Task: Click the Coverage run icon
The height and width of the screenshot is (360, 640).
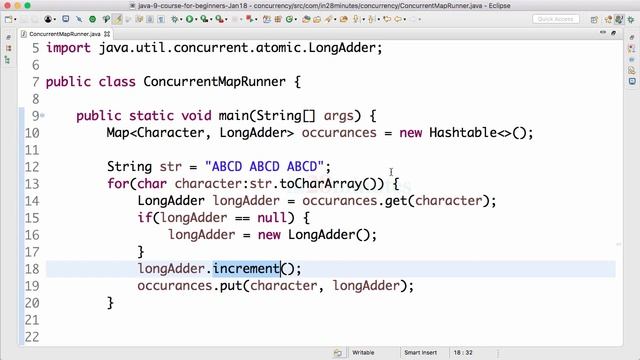Action: (204, 19)
